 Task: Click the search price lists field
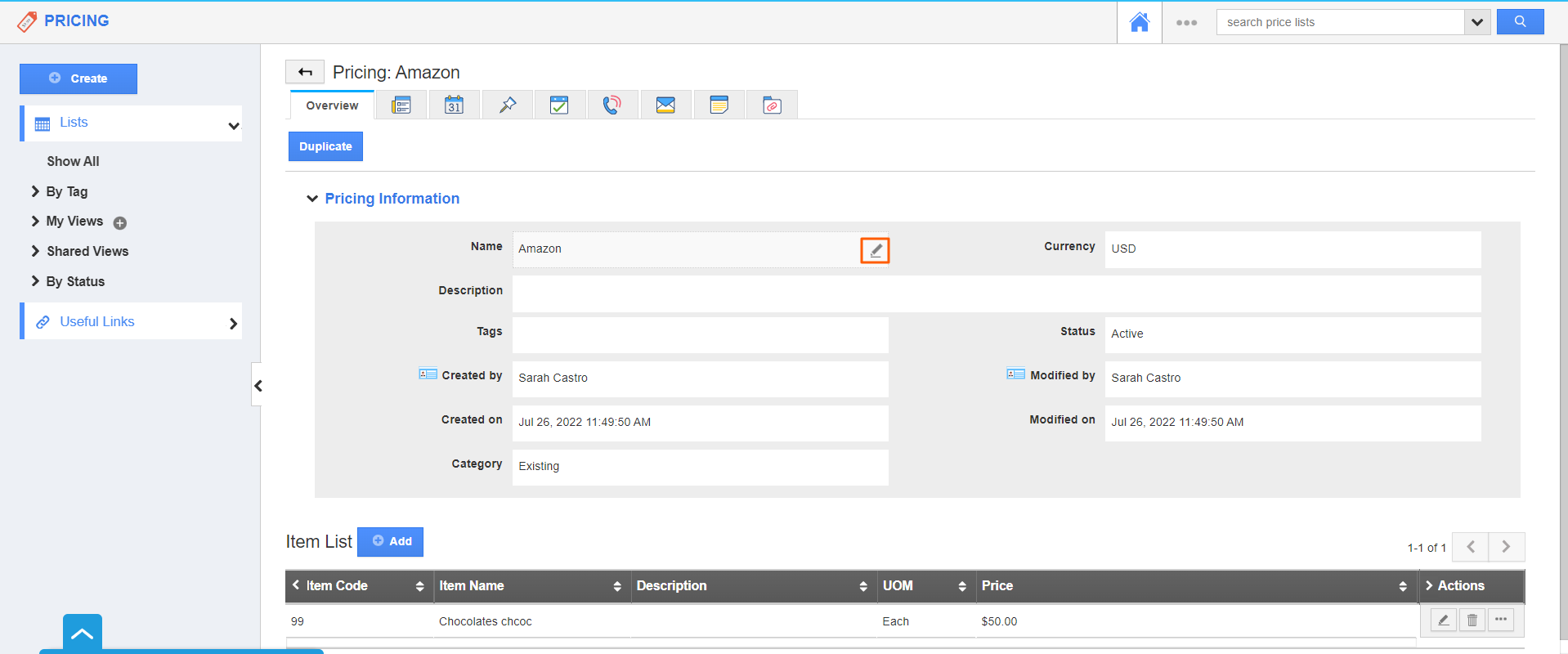[x=1341, y=22]
